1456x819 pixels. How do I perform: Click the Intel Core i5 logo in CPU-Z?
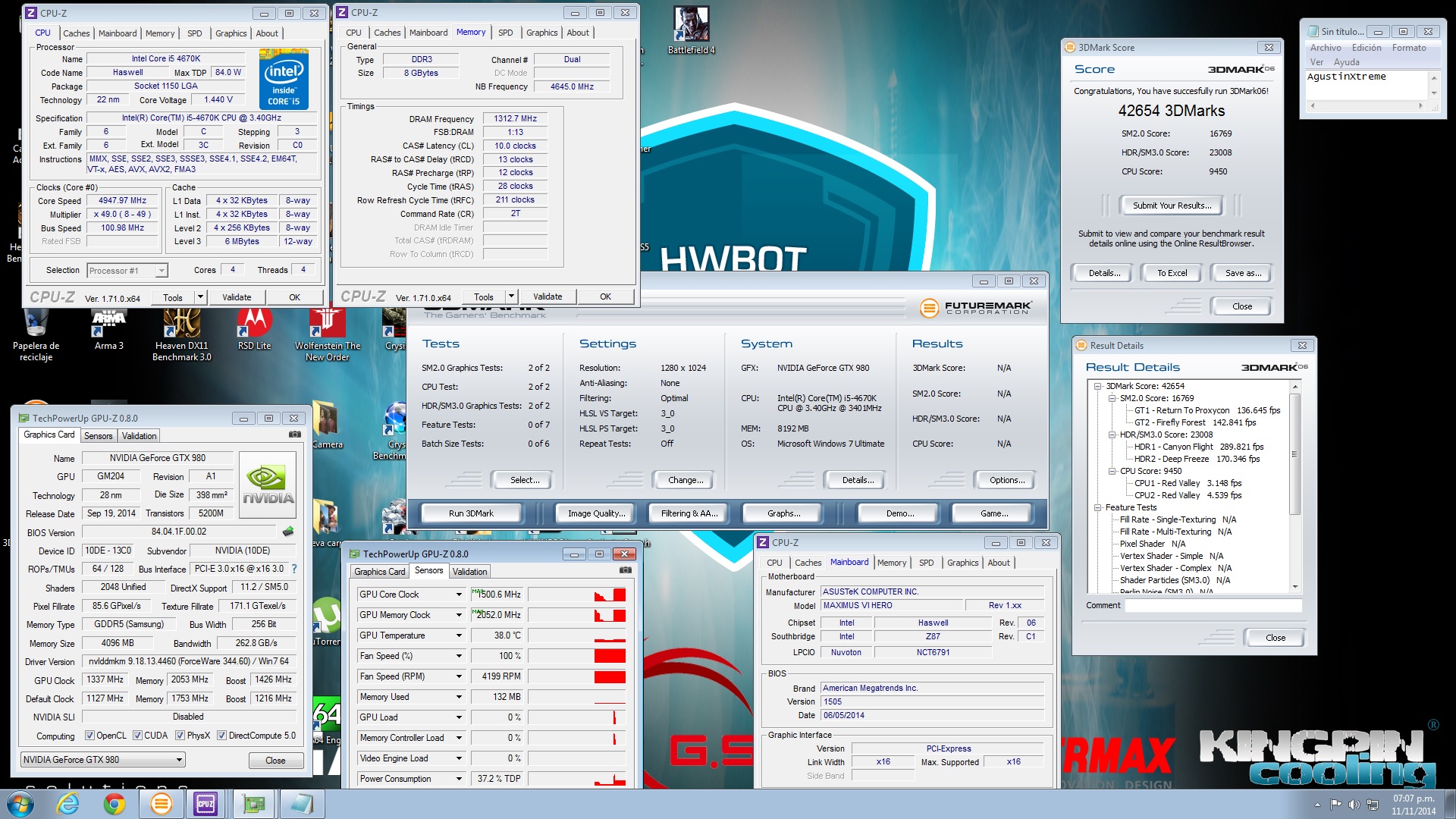284,80
